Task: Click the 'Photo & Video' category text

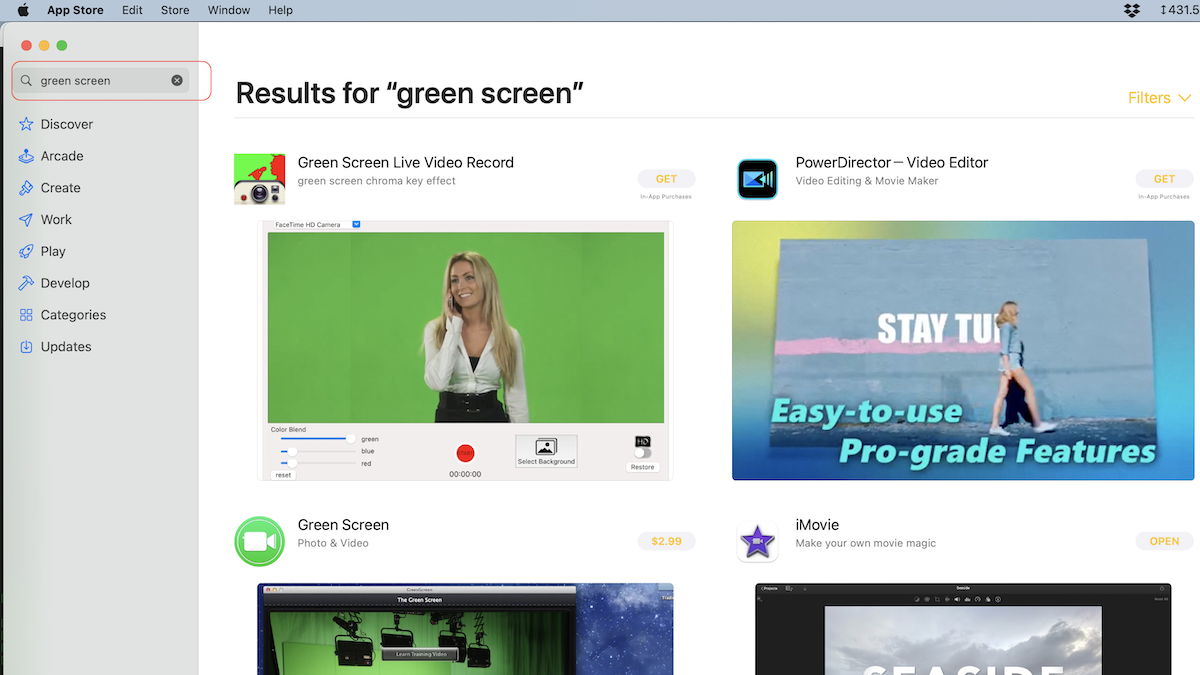Action: [x=333, y=543]
